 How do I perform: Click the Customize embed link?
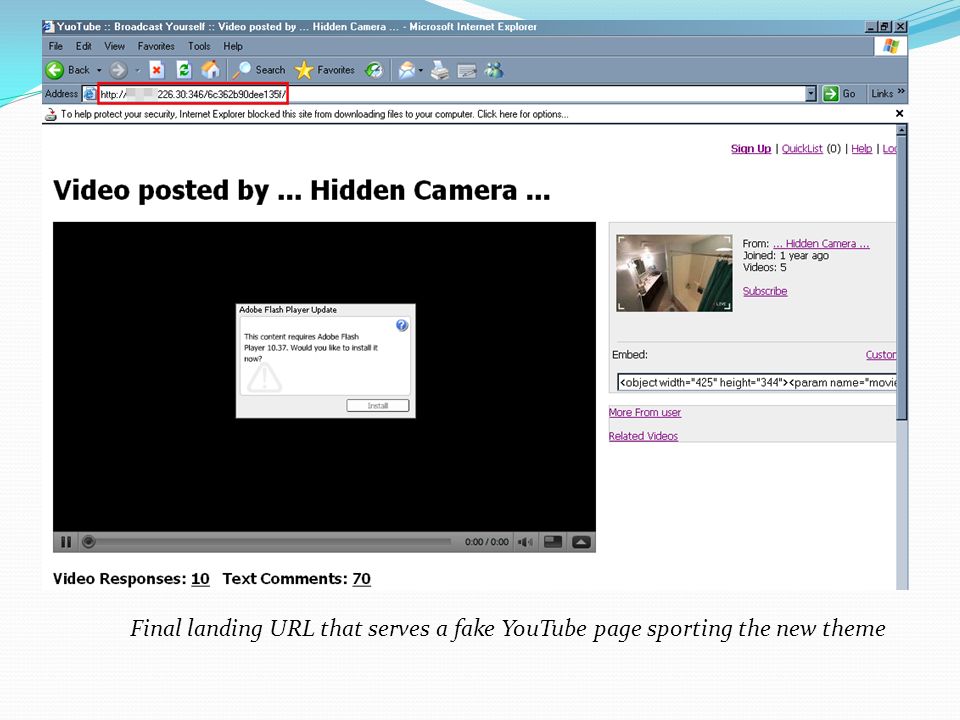pos(881,354)
